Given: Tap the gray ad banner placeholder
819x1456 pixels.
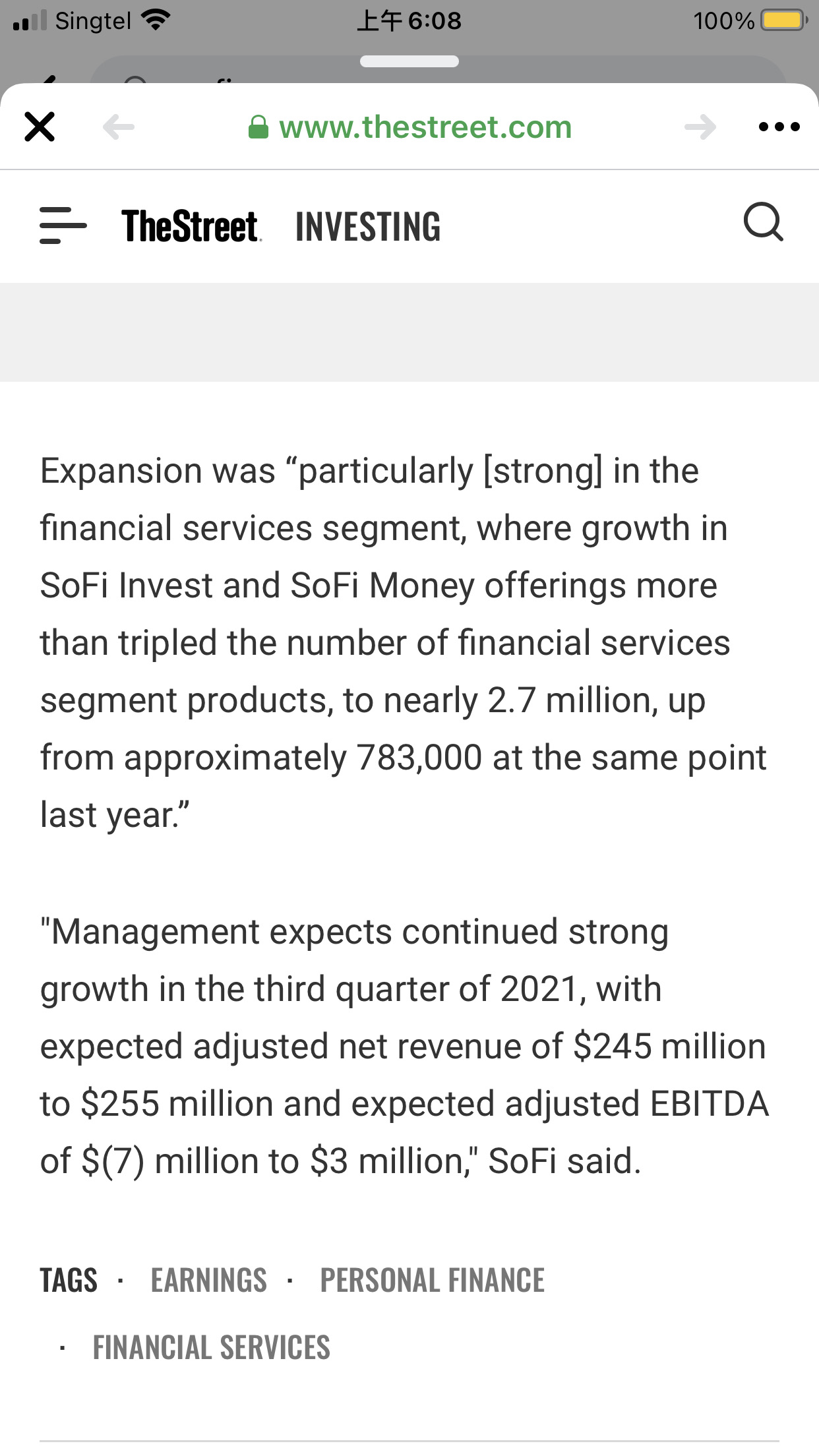Looking at the screenshot, I should (409, 332).
